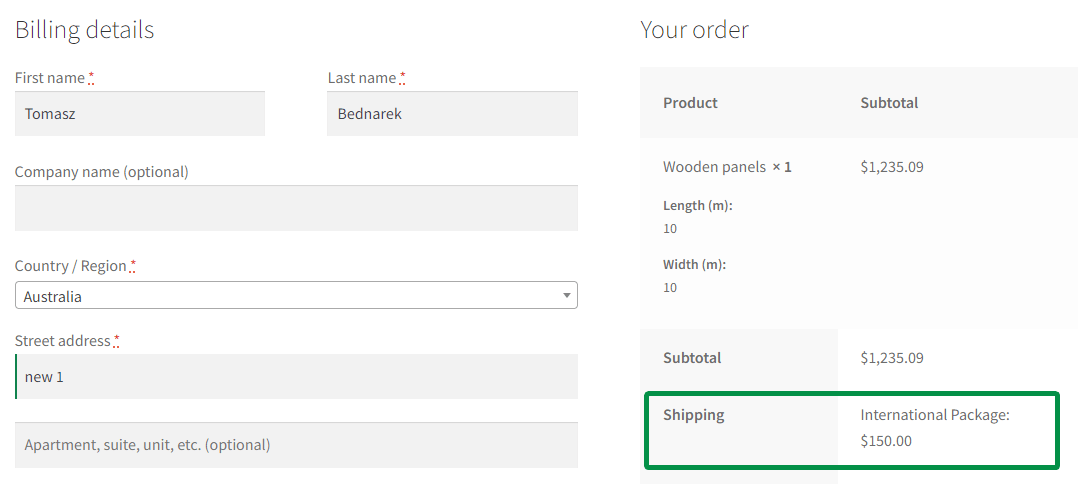Click the Billing details heading
Screen dimensions: 1086x484
click(x=85, y=30)
